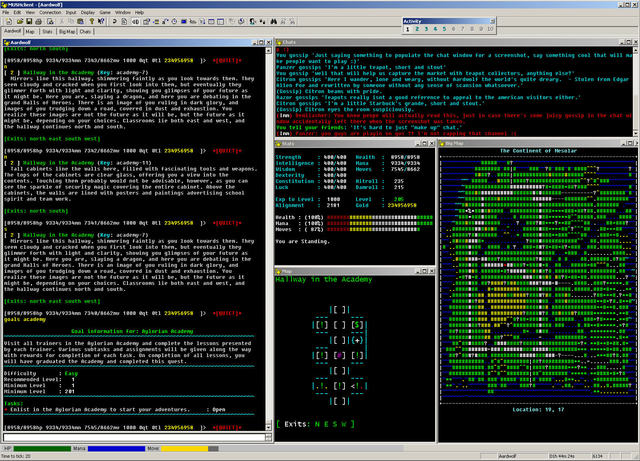The image size is (640, 461).
Task: Open the Display menu
Action: click(x=88, y=13)
